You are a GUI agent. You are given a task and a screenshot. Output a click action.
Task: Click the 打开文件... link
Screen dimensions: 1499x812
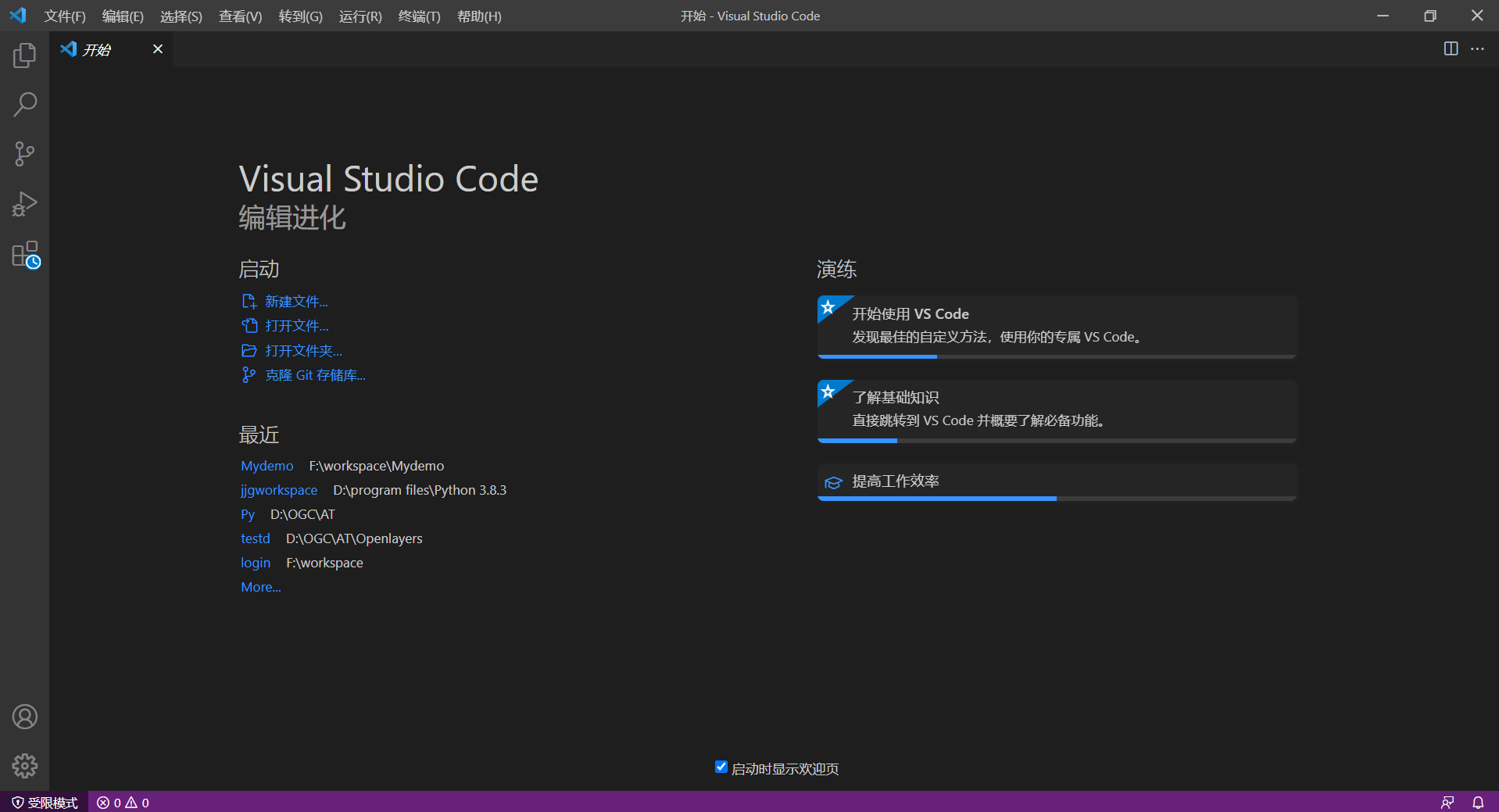(x=297, y=326)
